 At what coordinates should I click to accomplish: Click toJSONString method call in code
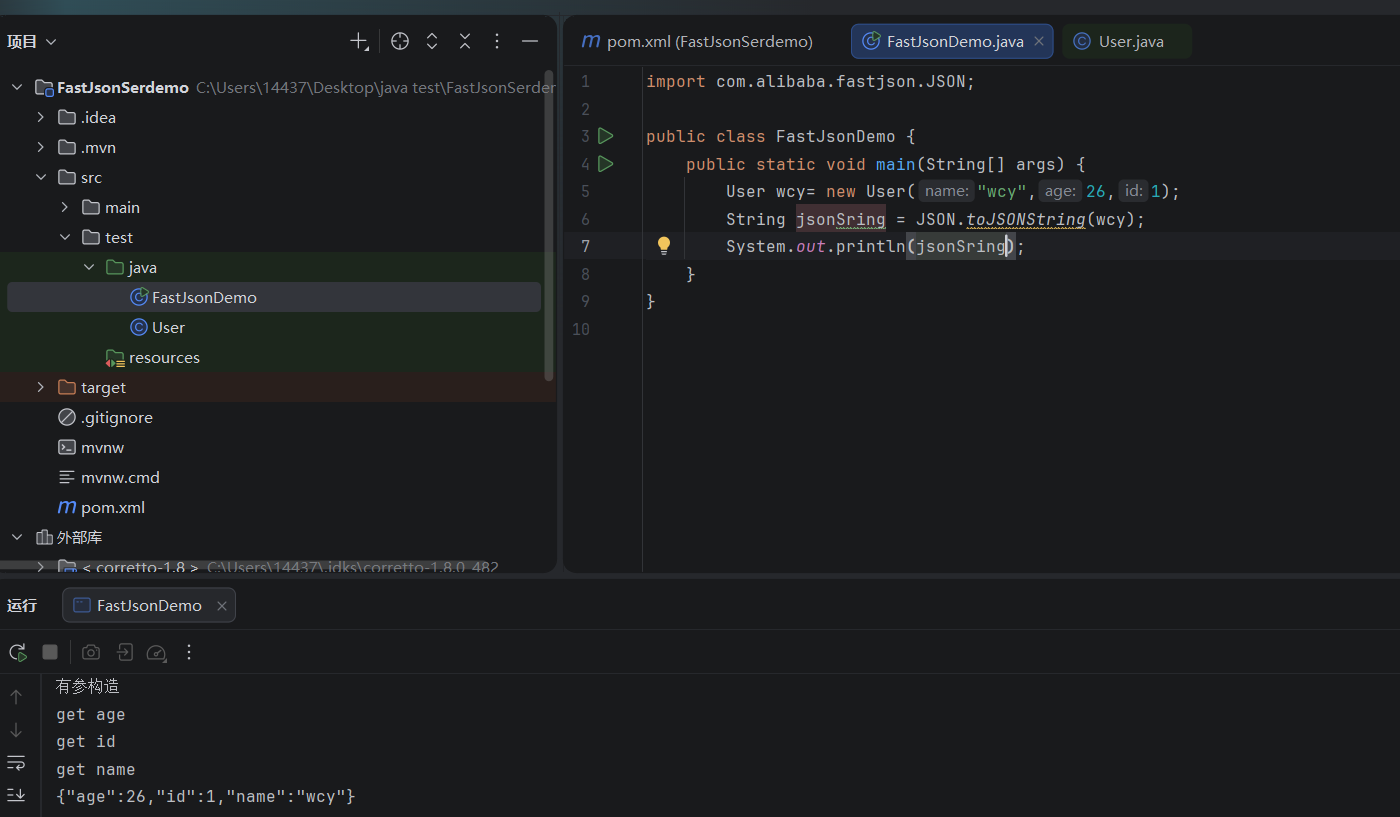tap(1026, 219)
